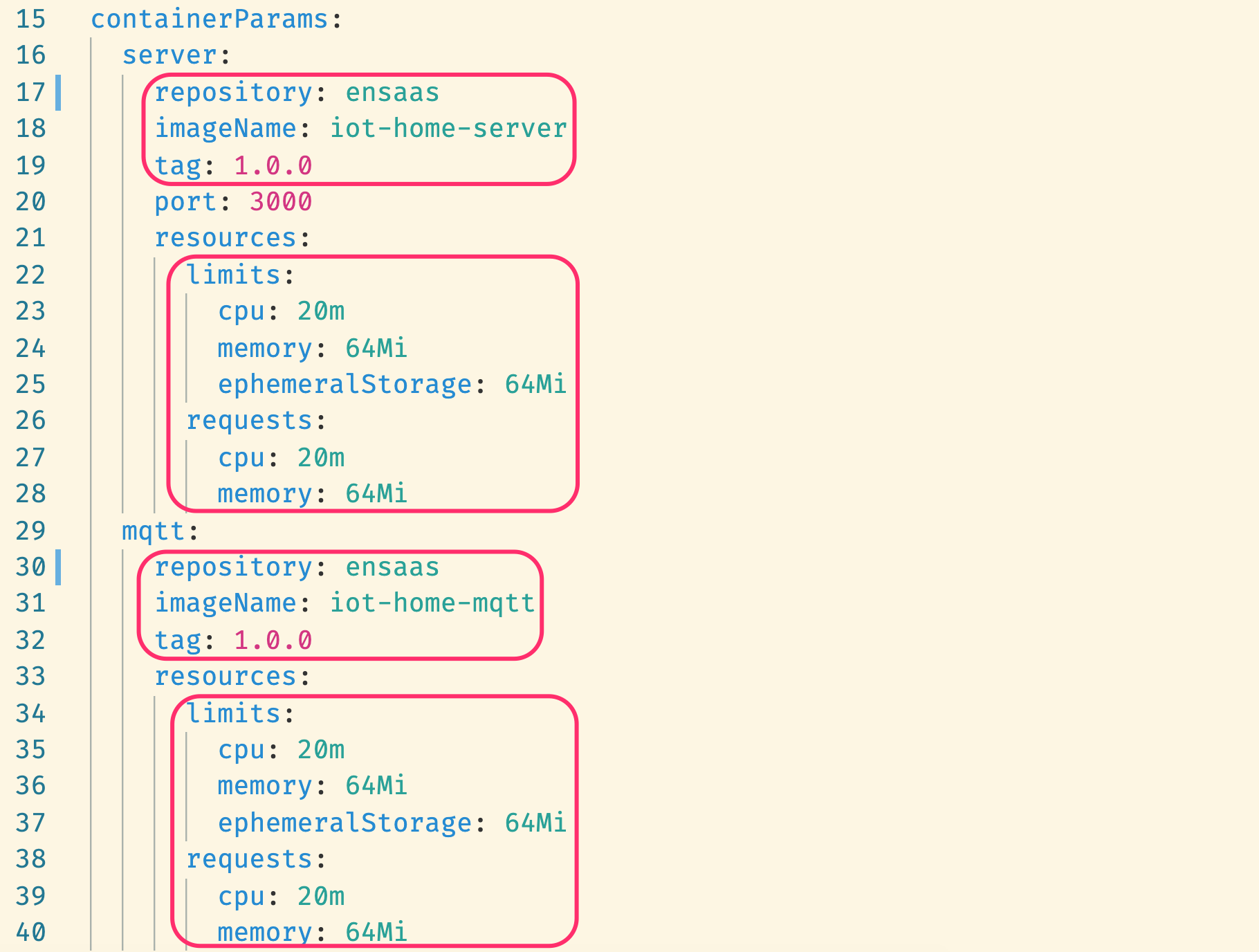Viewport: 1259px width, 952px height.
Task: Select the iot-home-mqtt image name value
Action: 432,603
